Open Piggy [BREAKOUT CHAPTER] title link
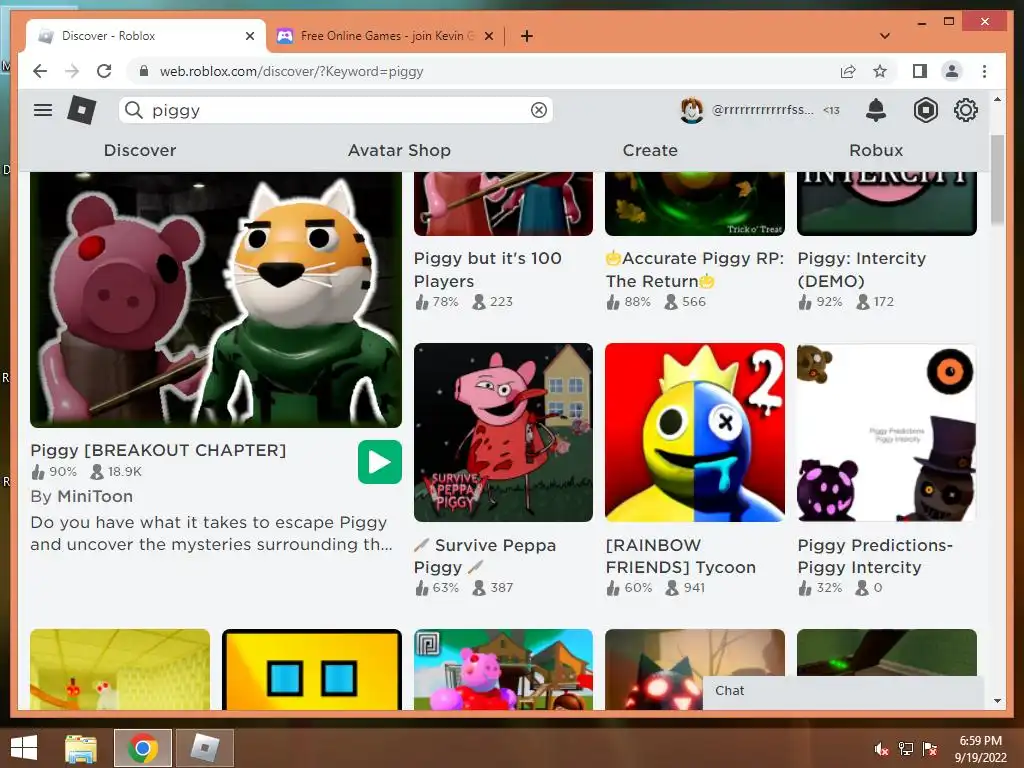1024x768 pixels. pos(158,450)
